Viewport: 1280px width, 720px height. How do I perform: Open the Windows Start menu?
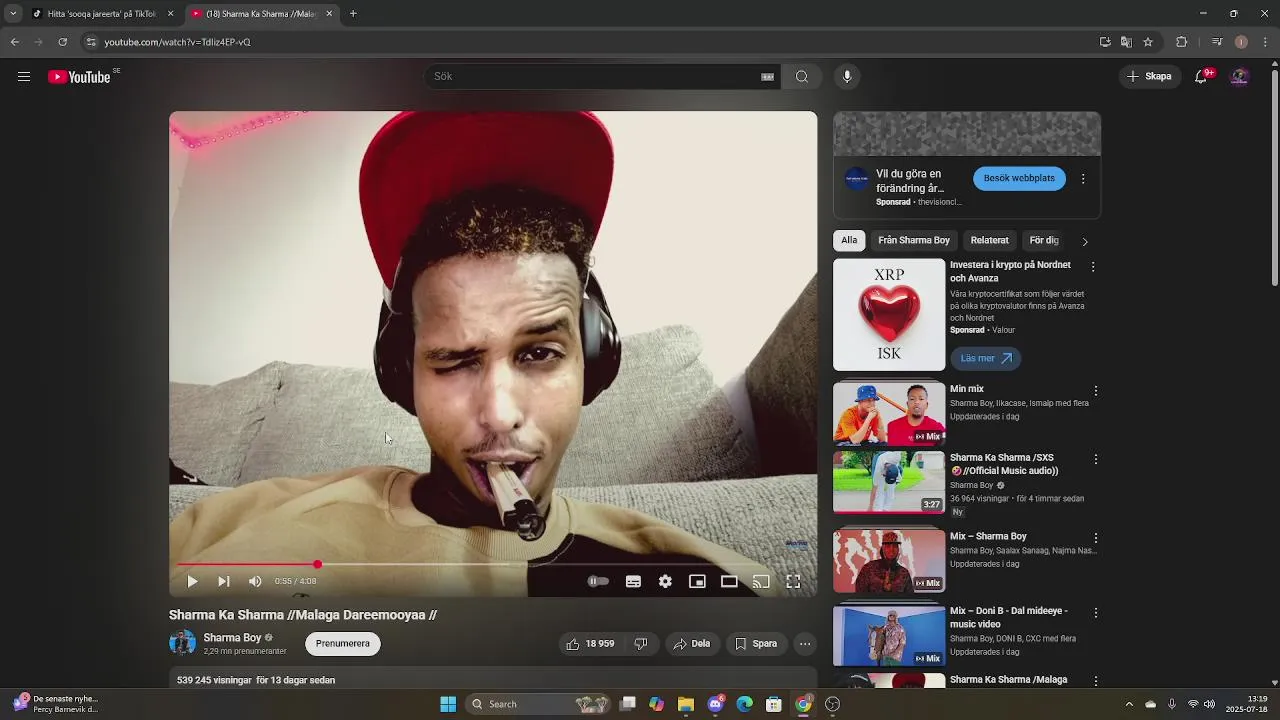click(x=448, y=704)
